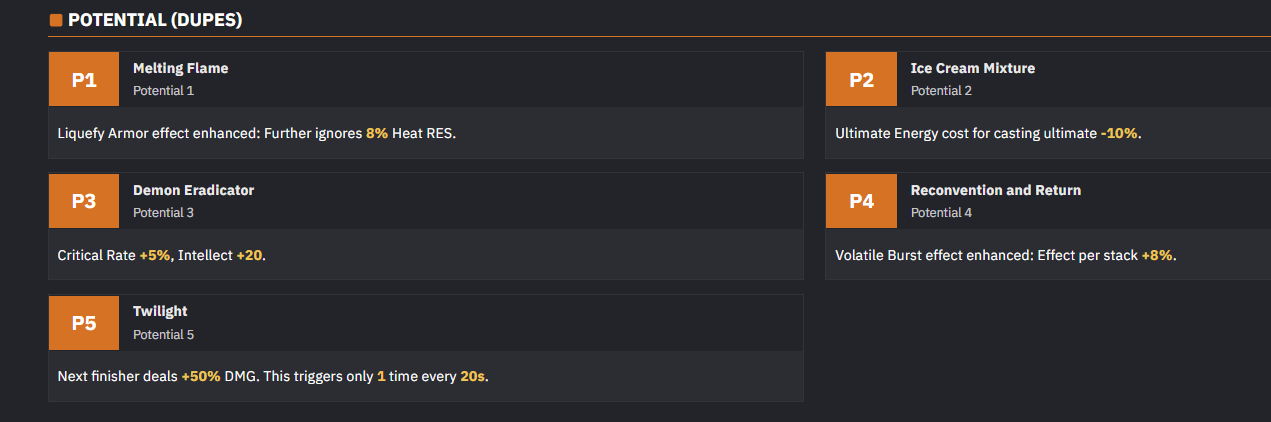Click the +8% effect per stack value

(1157, 255)
